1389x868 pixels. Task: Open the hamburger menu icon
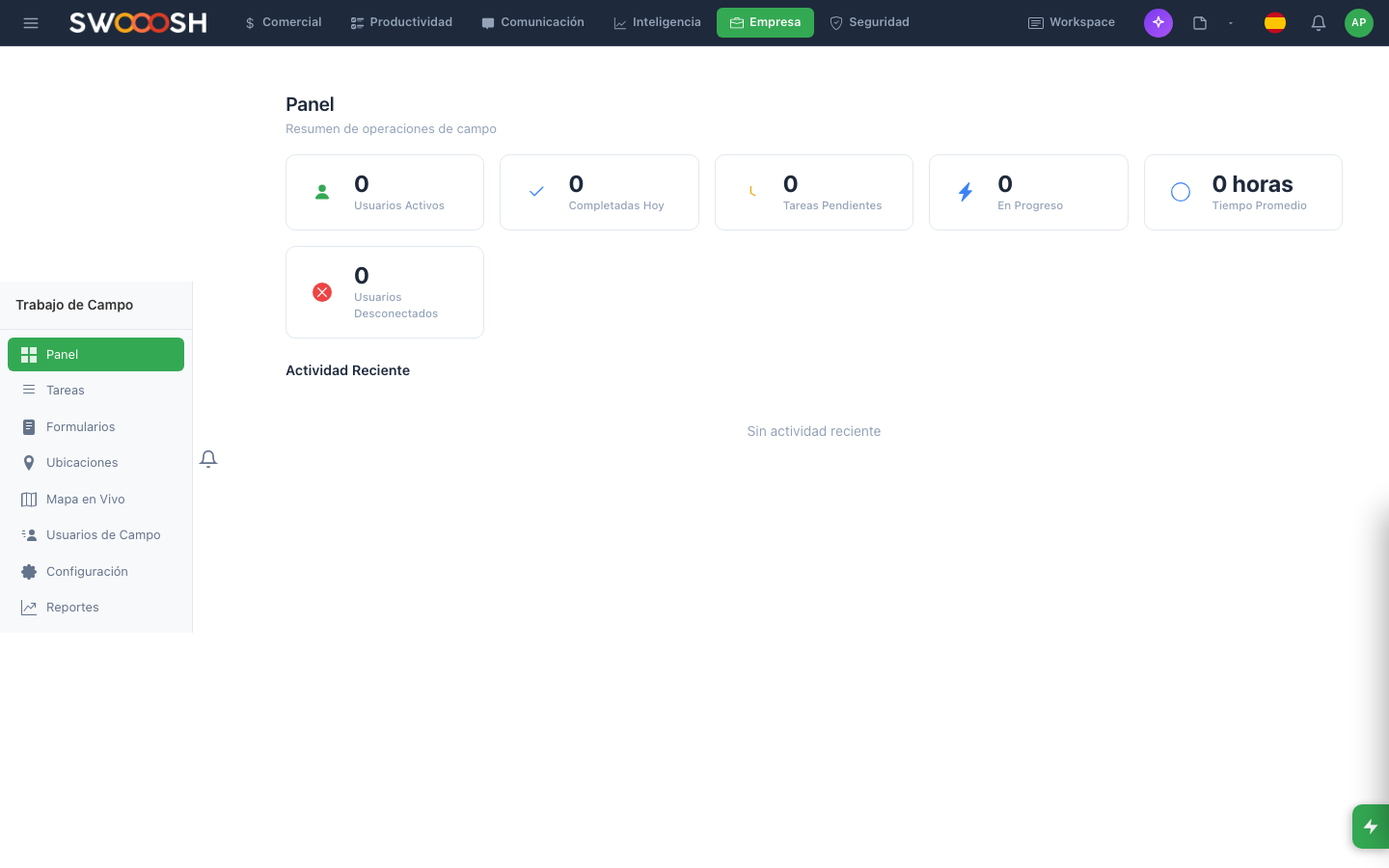31,23
